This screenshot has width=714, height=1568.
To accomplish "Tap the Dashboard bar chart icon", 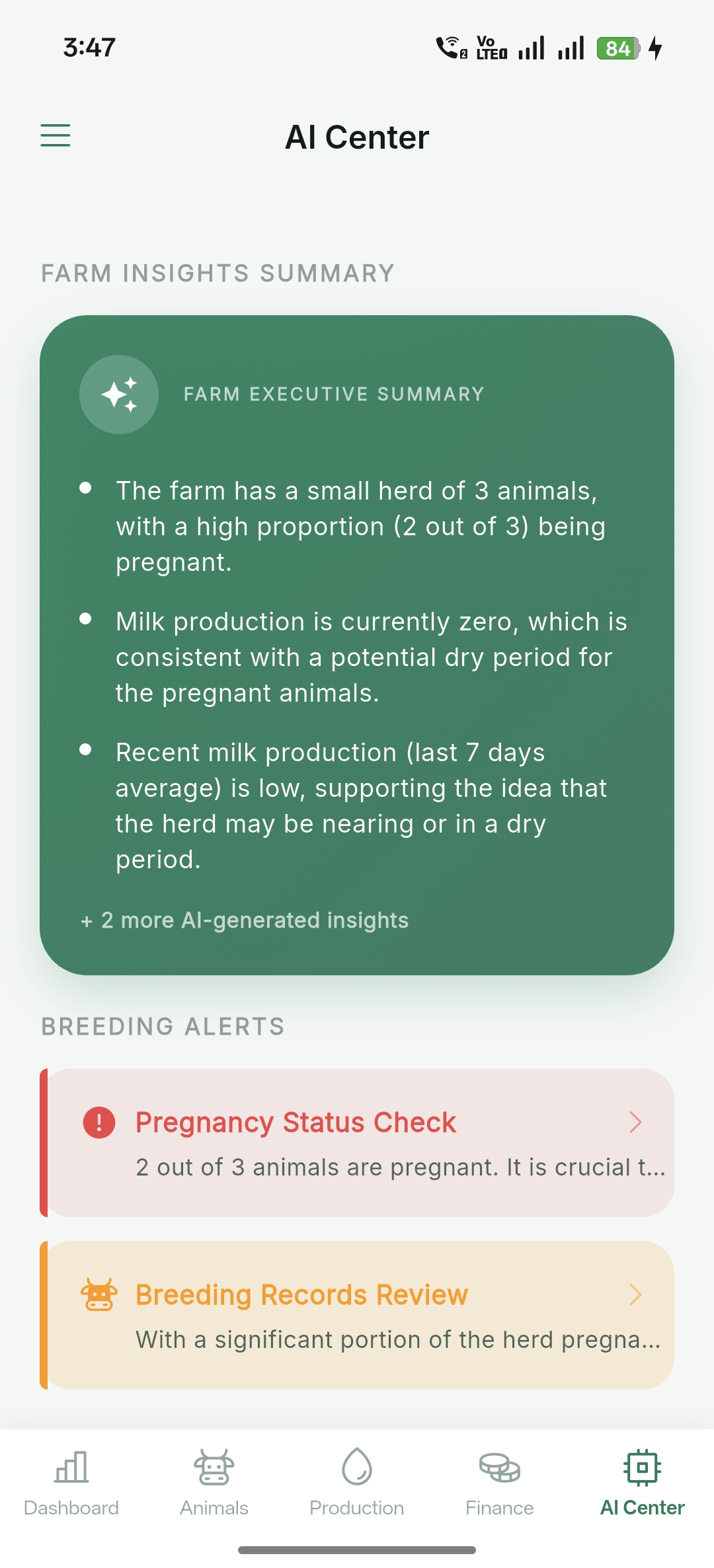I will click(71, 1467).
